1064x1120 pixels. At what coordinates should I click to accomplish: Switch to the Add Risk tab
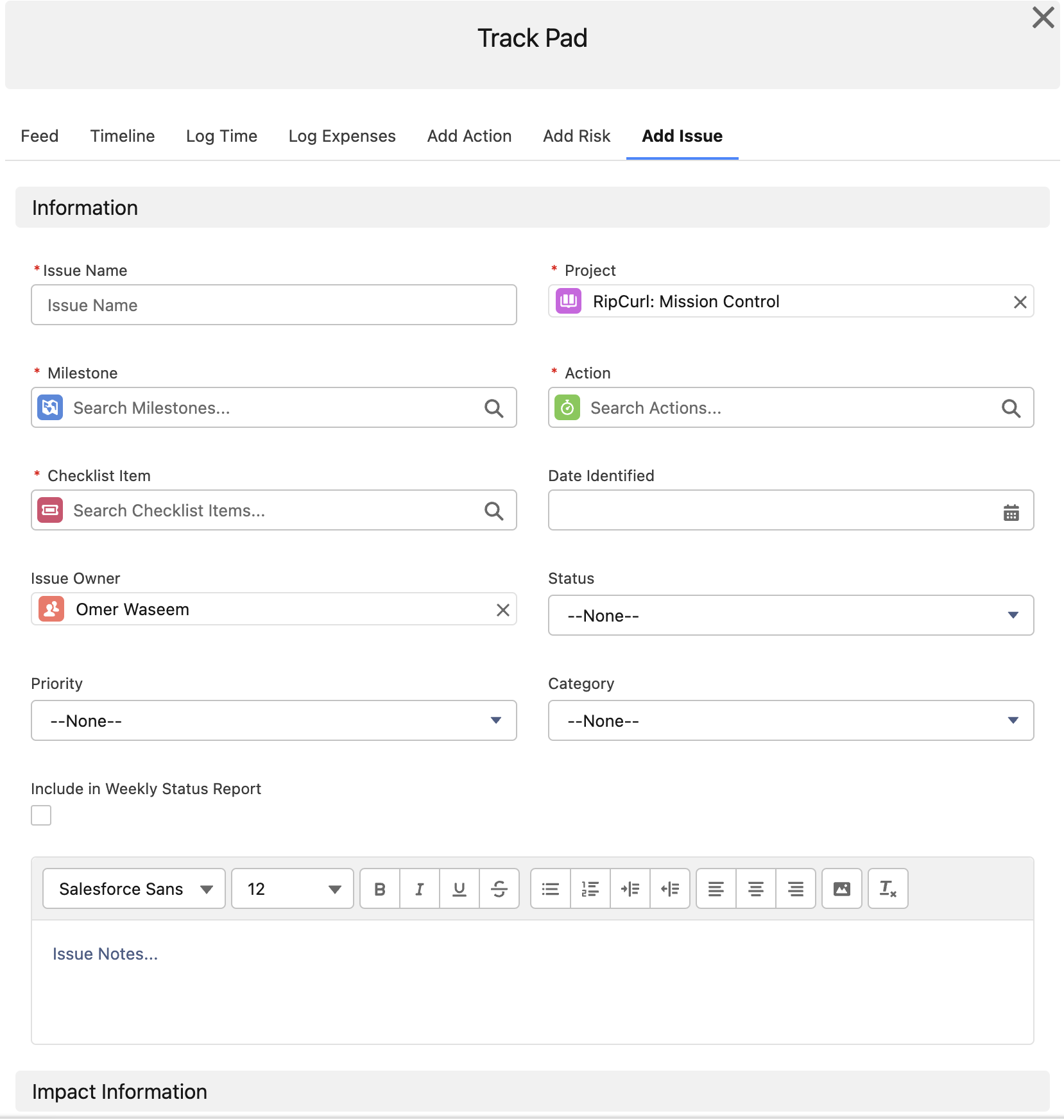576,136
